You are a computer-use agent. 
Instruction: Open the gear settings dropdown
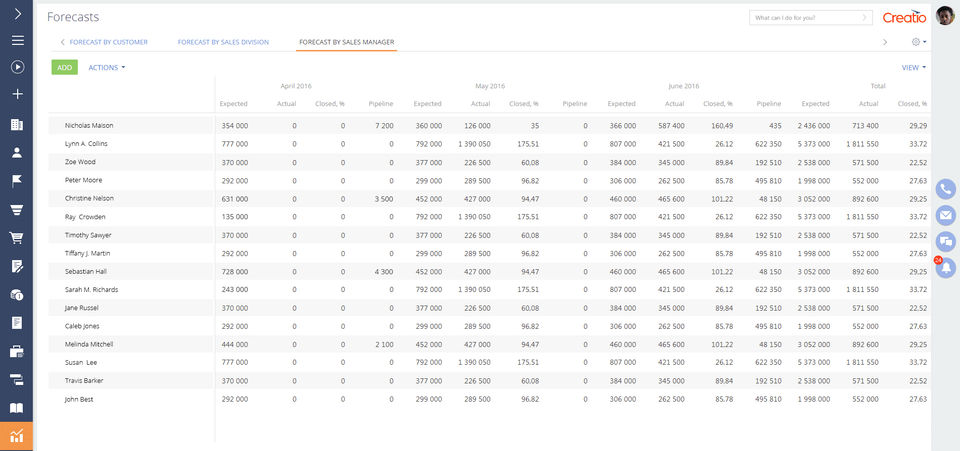pos(918,42)
